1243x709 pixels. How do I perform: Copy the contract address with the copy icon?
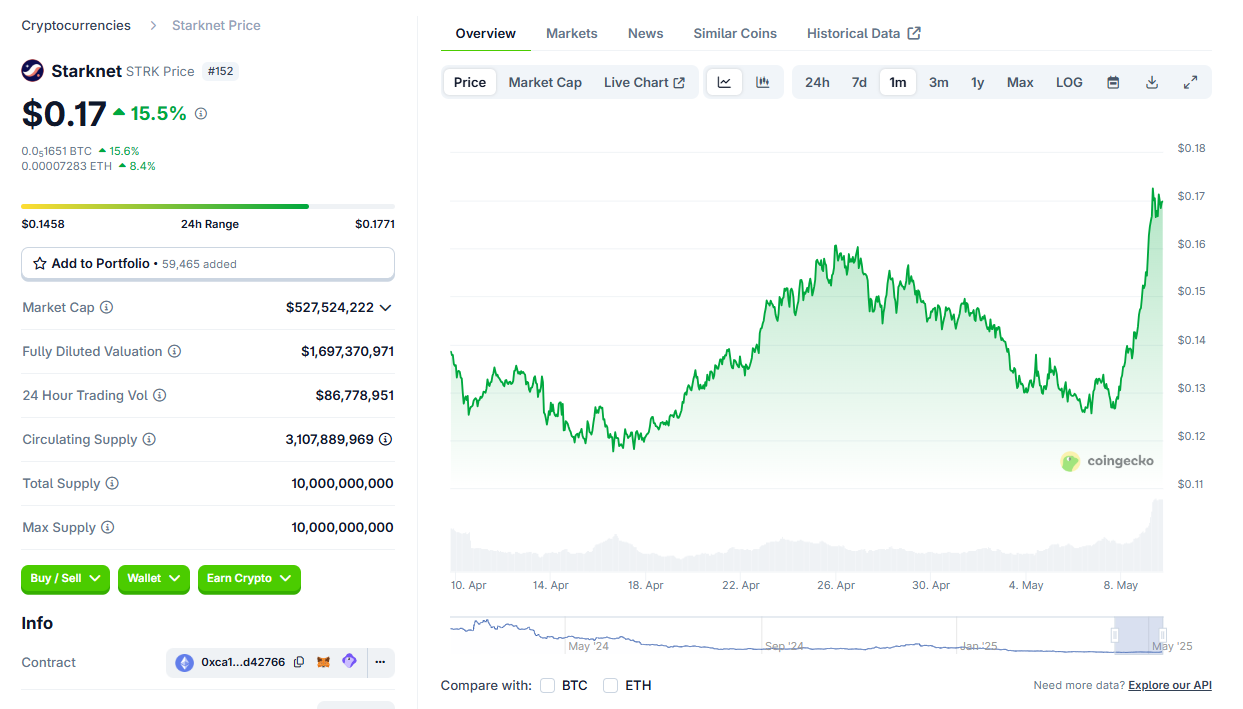coord(299,662)
